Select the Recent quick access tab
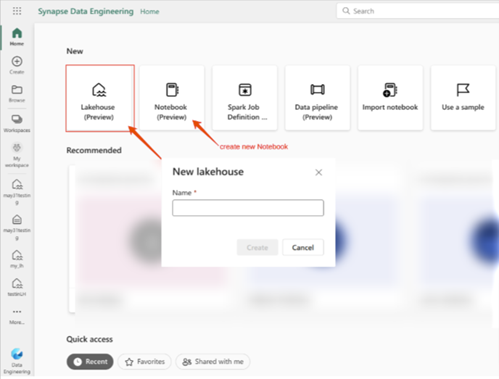The image size is (499, 379). click(x=90, y=362)
